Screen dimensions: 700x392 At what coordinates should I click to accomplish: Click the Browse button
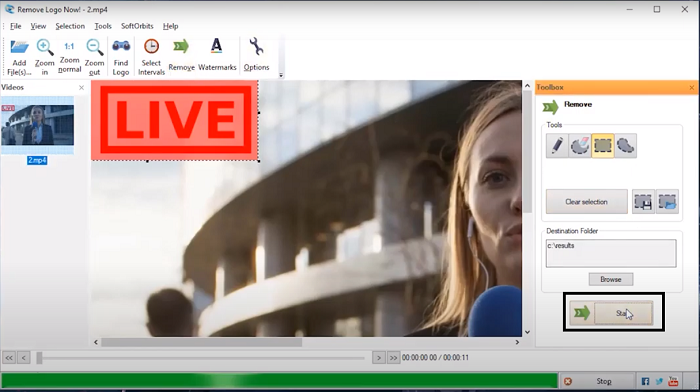[611, 279]
